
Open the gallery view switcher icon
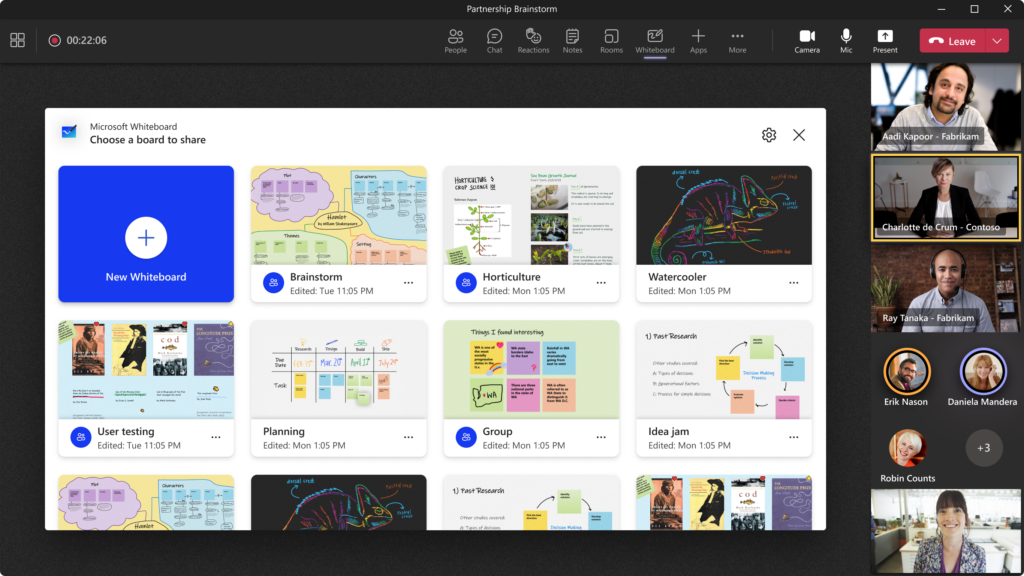point(16,40)
